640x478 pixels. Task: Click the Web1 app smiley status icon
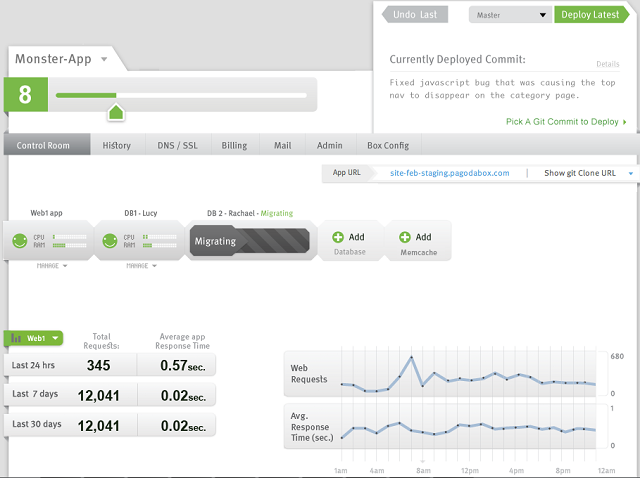click(20, 241)
